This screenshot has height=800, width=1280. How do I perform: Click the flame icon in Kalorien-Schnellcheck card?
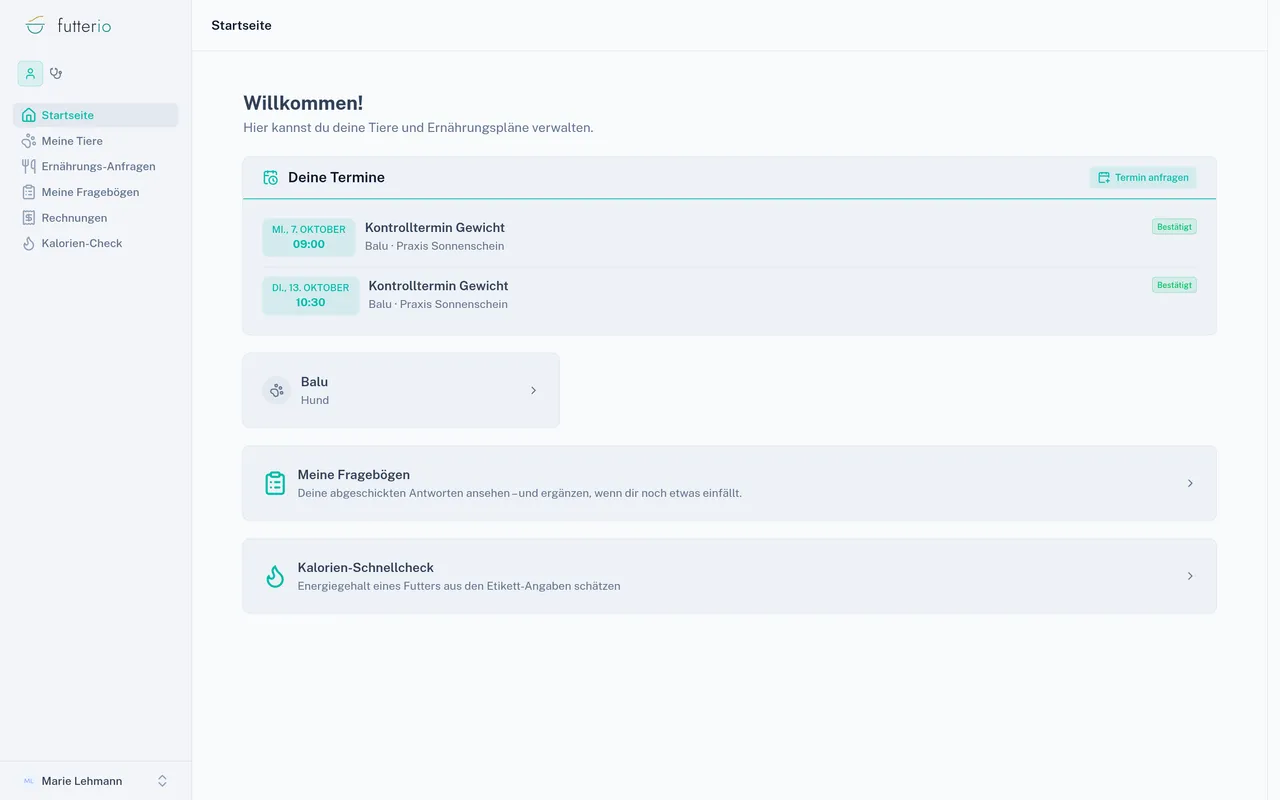point(275,576)
